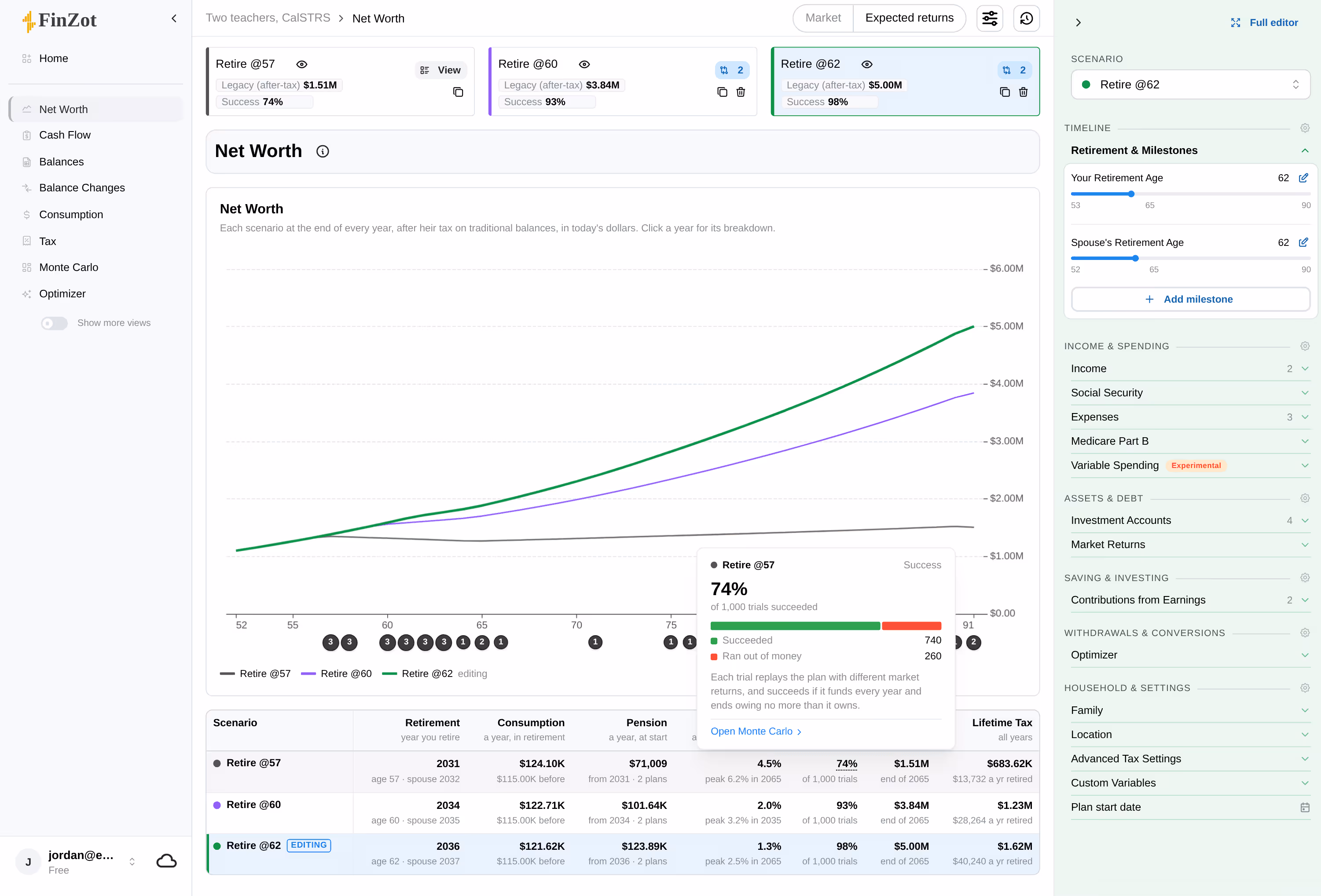Collapse Retirement & Milestones section
The width and height of the screenshot is (1321, 896).
point(1190,150)
